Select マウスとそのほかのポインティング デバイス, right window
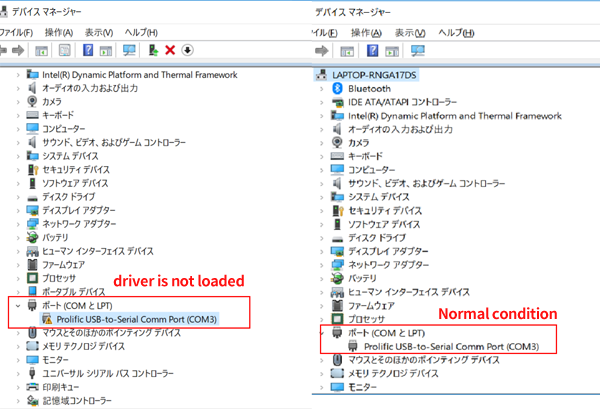 424,360
